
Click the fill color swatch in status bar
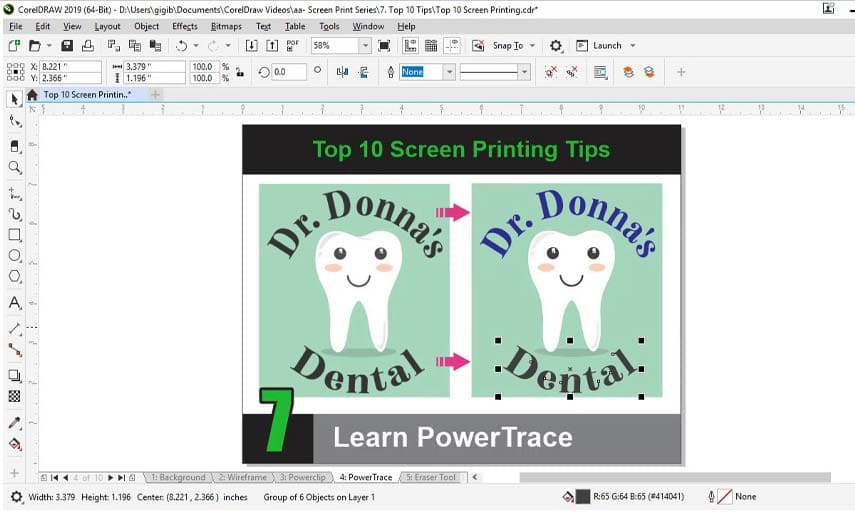pos(583,497)
